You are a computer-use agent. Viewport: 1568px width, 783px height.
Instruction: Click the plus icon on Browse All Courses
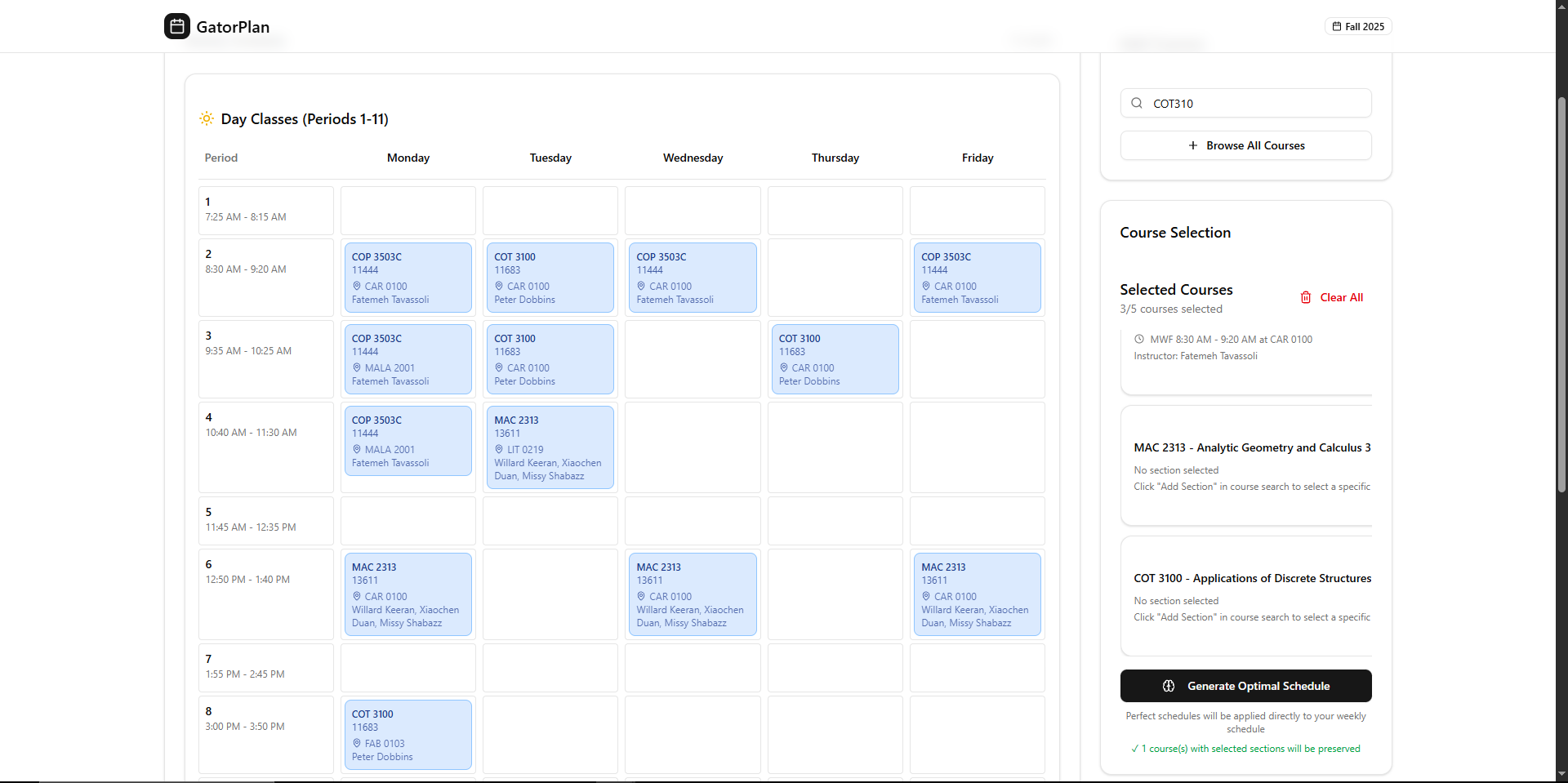1193,145
